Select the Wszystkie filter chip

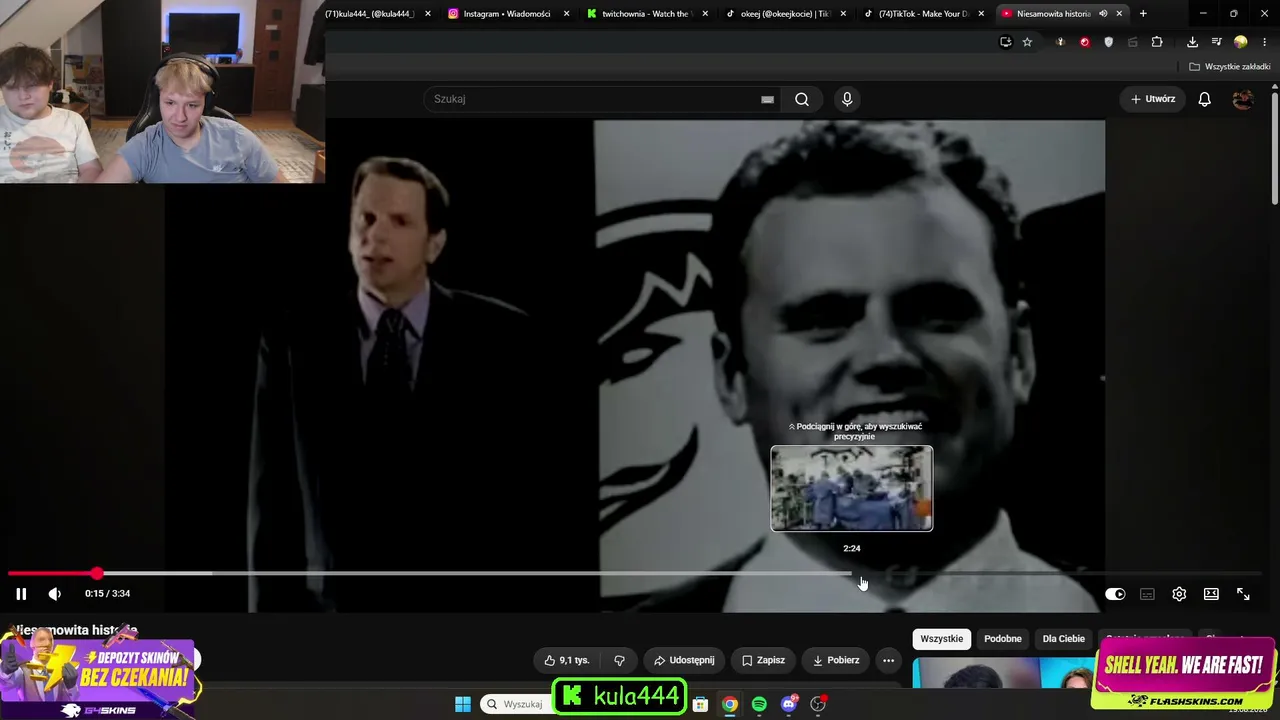pos(942,639)
